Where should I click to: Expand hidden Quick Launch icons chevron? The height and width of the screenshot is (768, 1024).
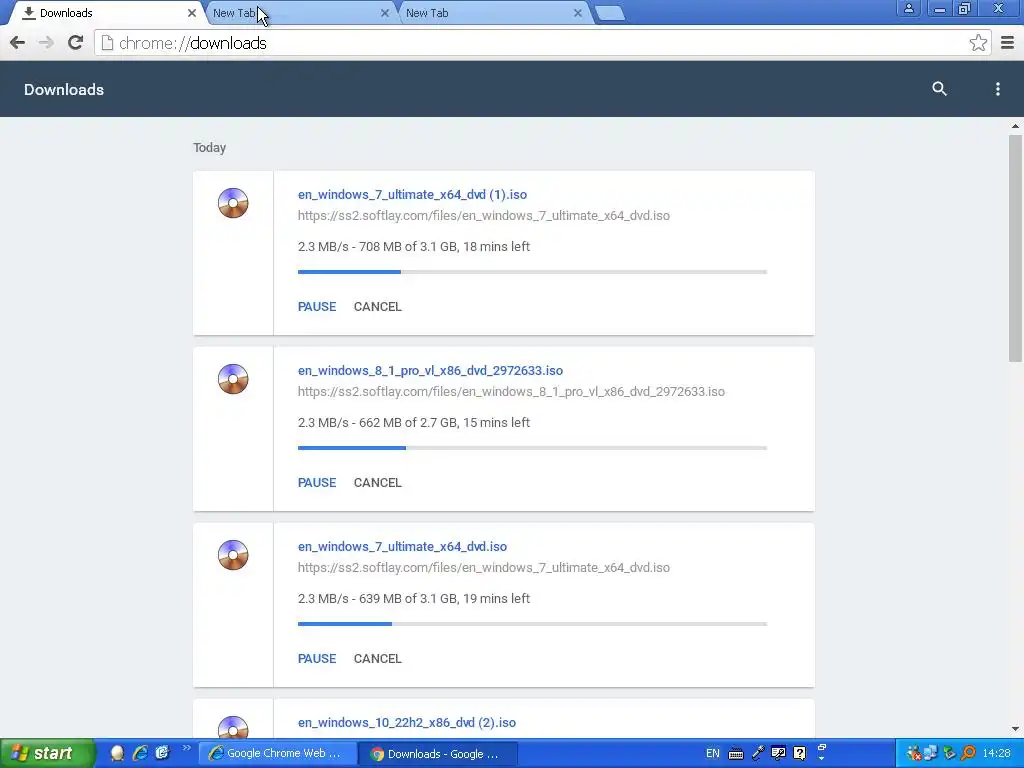tap(186, 748)
